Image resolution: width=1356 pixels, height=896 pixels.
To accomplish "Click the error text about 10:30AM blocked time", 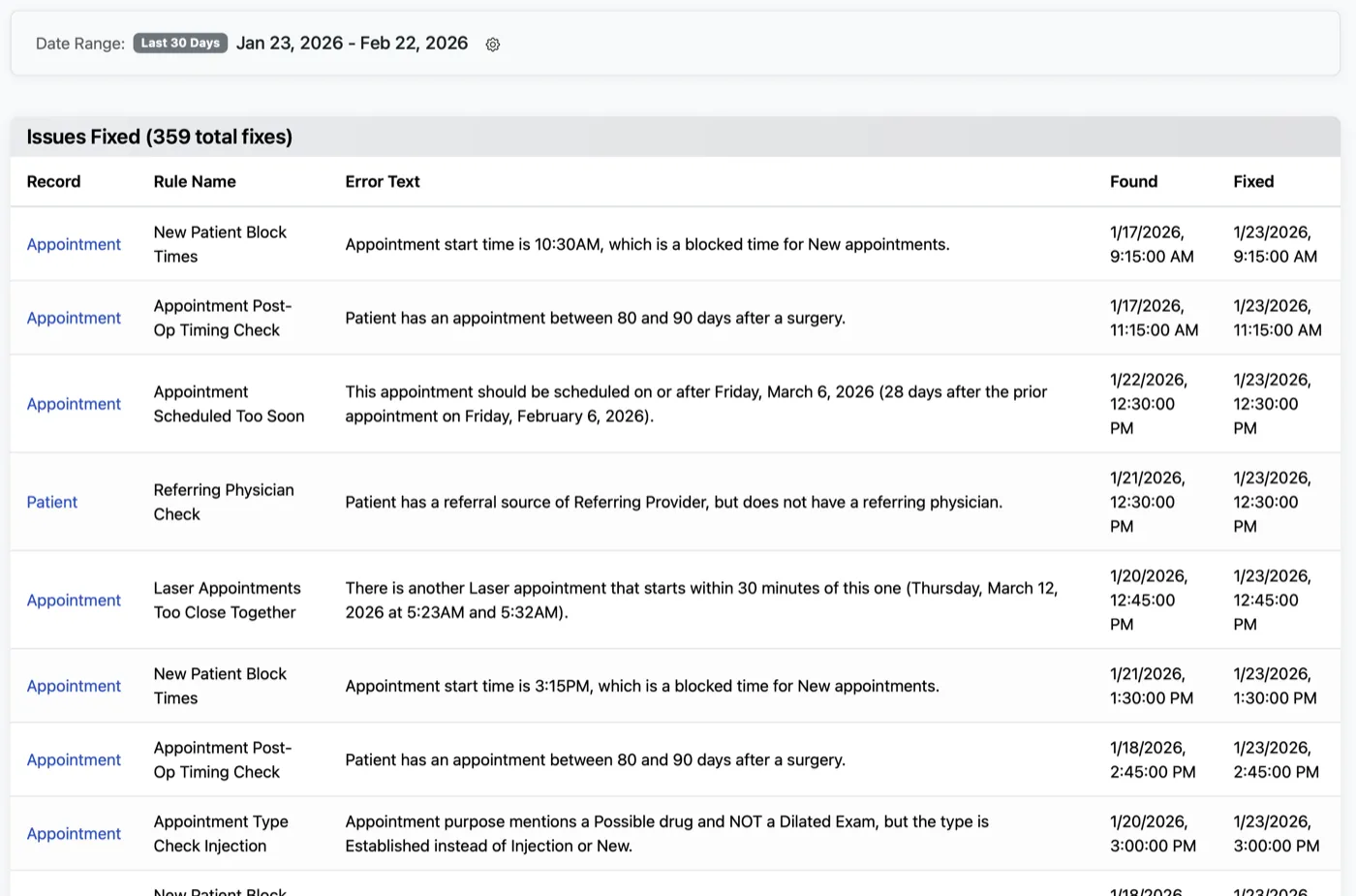I will tap(647, 244).
